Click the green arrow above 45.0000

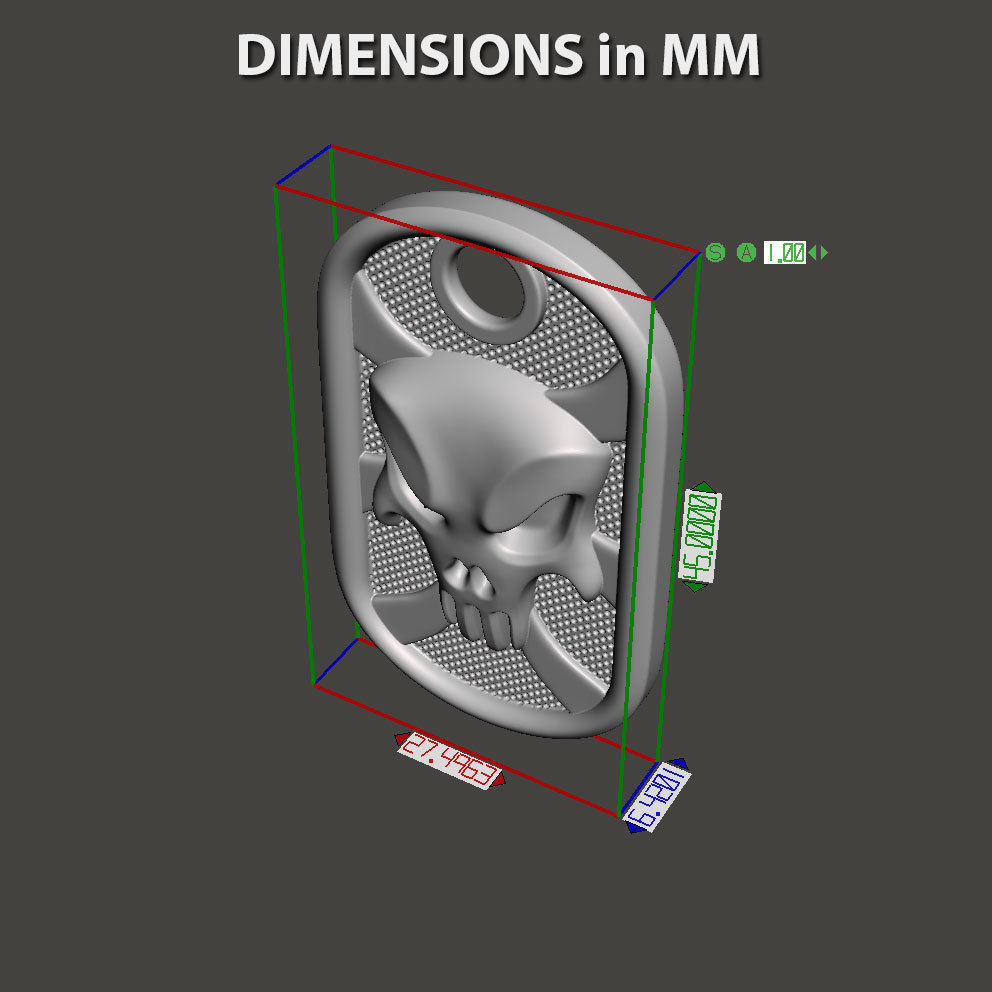pos(703,487)
